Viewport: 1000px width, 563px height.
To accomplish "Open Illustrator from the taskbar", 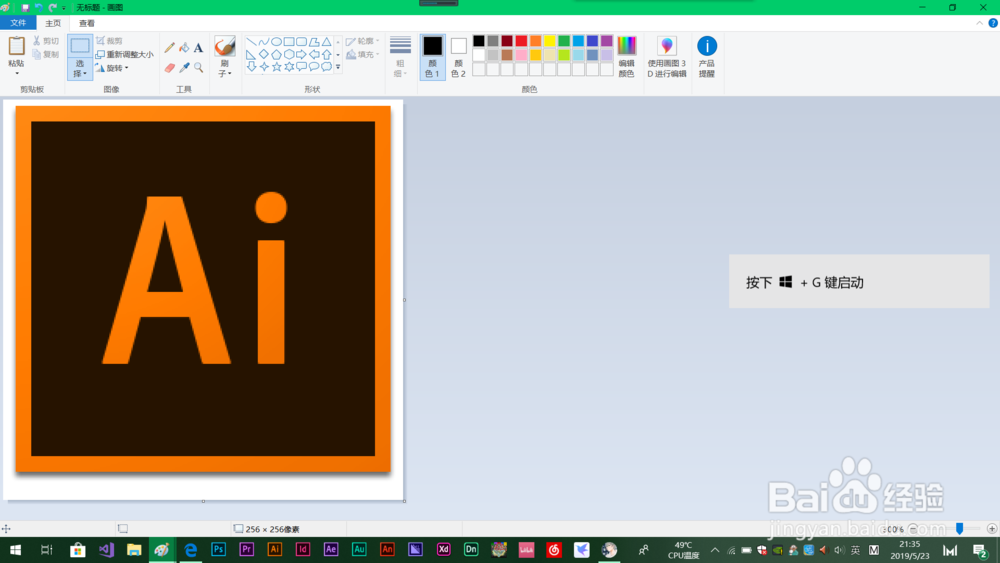I will (274, 550).
